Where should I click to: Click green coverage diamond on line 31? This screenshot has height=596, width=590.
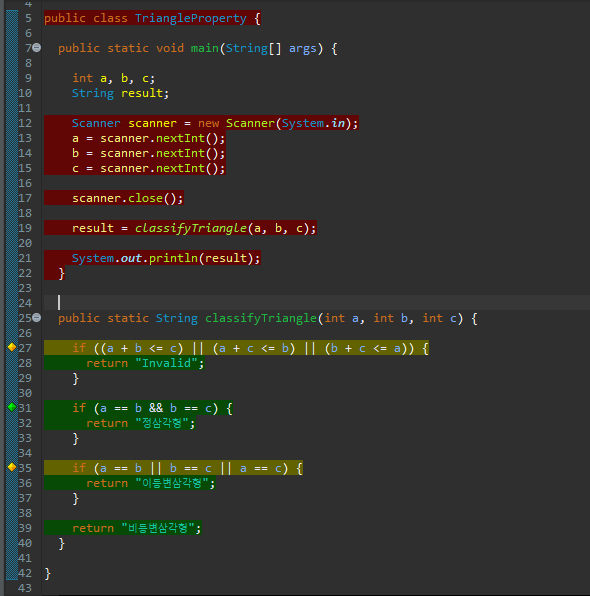pyautogui.click(x=12, y=407)
